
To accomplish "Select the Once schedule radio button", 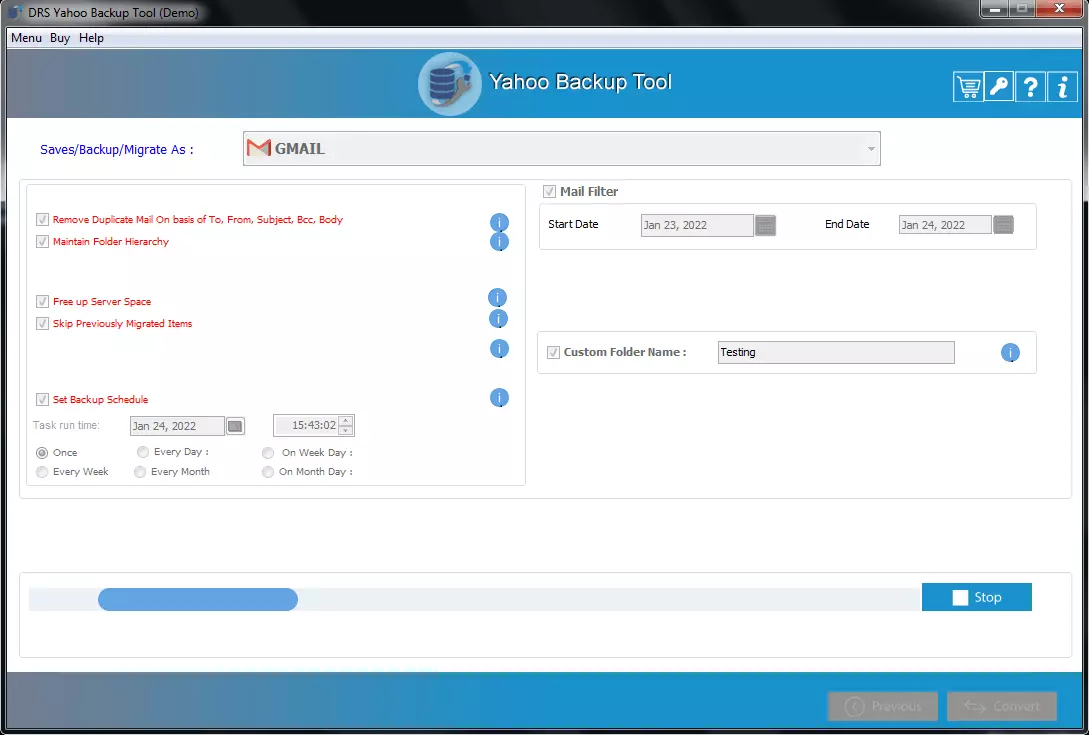I will pos(42,453).
